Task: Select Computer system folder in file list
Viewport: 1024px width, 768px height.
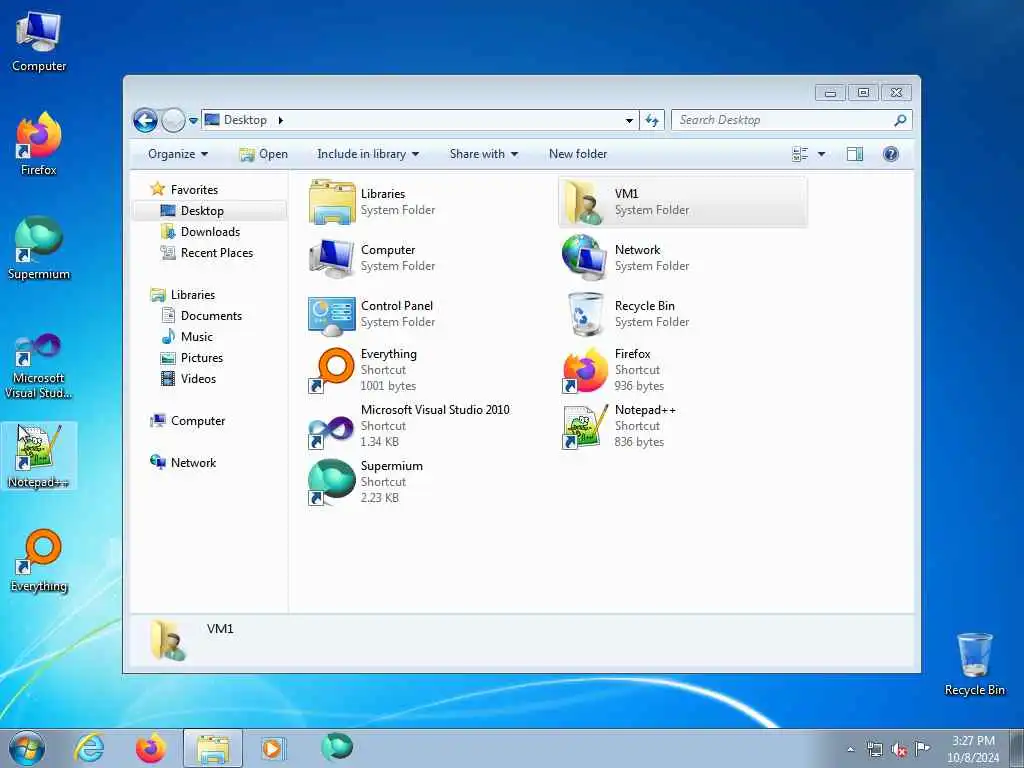Action: point(429,258)
